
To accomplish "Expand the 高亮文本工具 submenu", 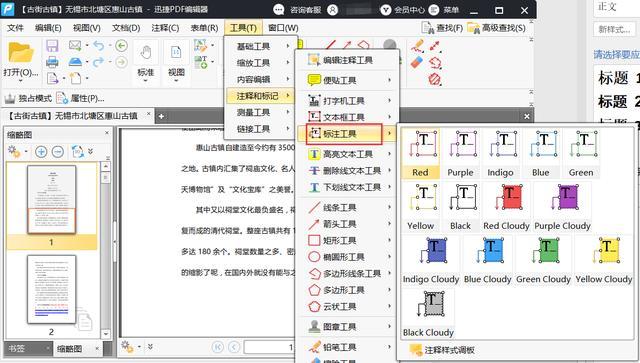I will pyautogui.click(x=347, y=154).
